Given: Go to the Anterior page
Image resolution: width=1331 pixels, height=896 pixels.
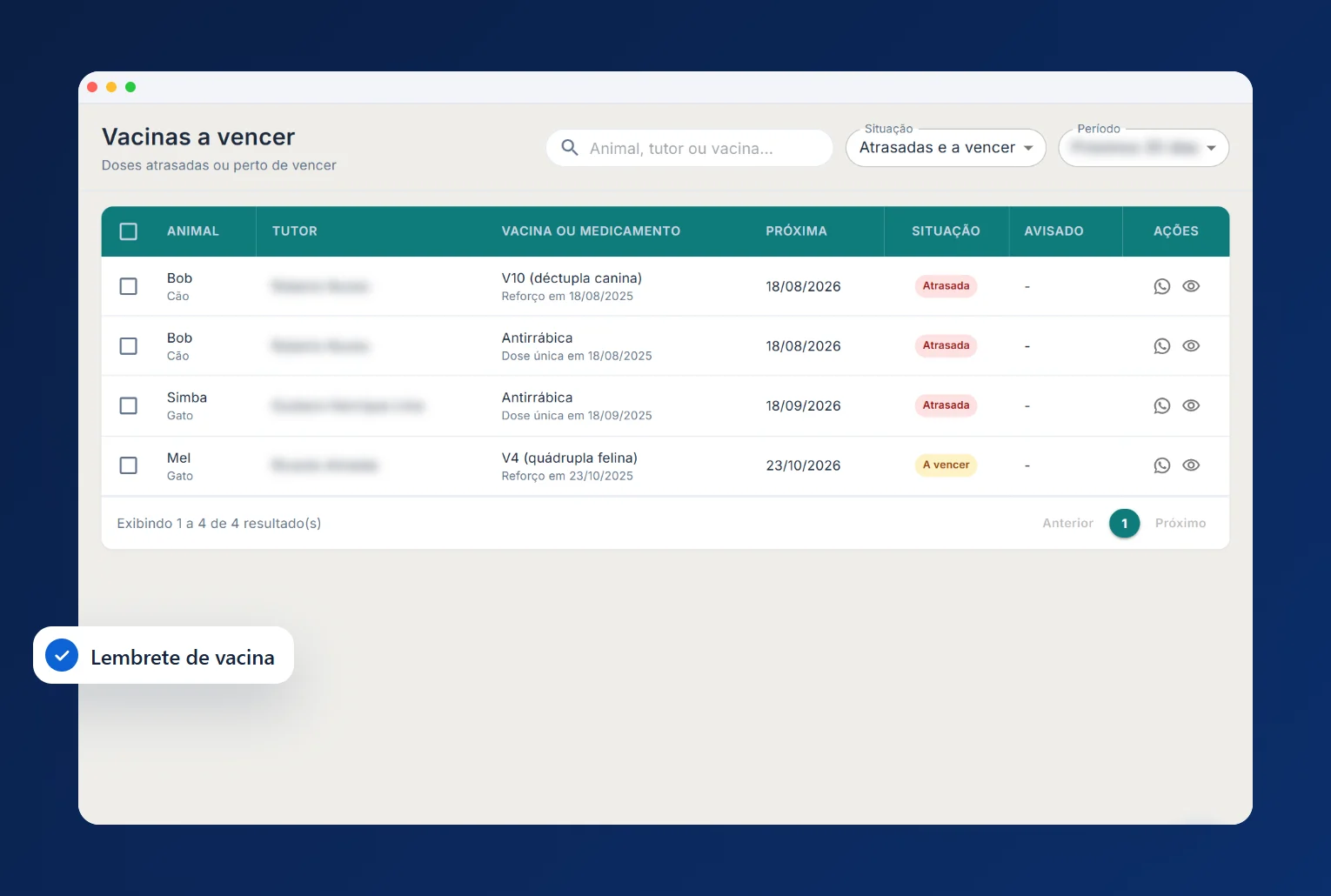Looking at the screenshot, I should click(1067, 523).
